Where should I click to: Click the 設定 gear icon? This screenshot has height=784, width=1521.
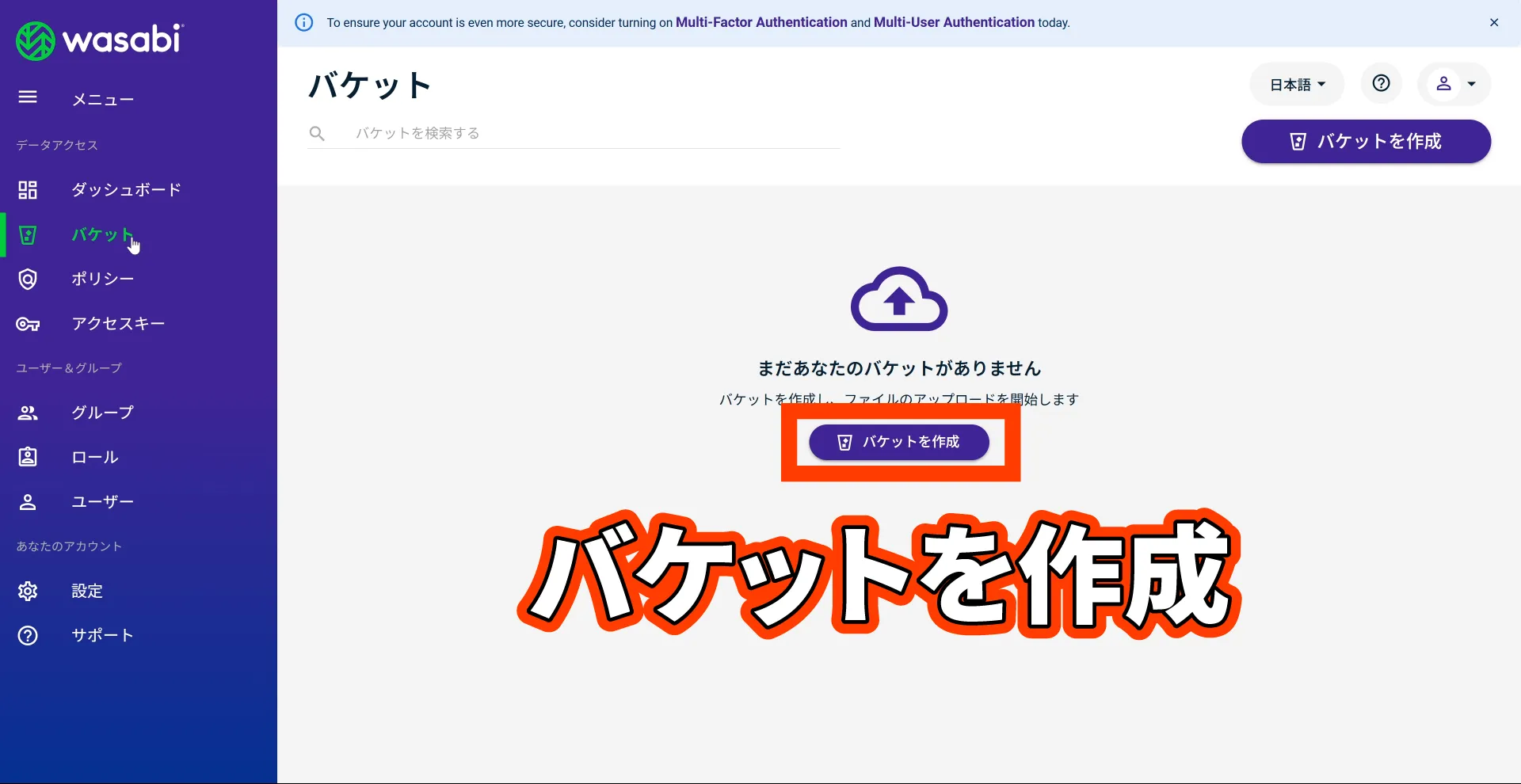[28, 591]
